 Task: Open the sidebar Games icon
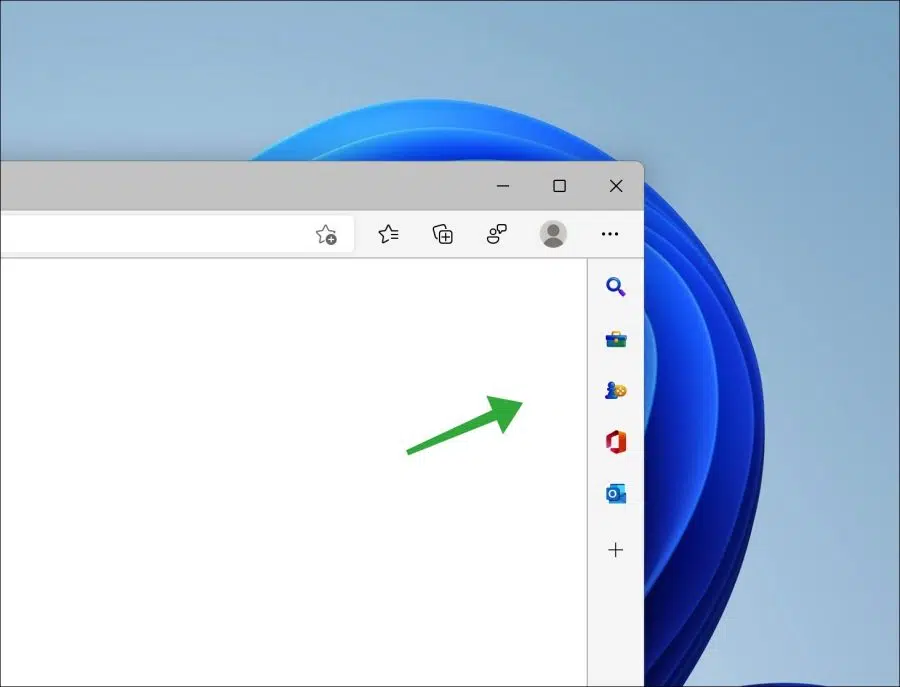616,390
